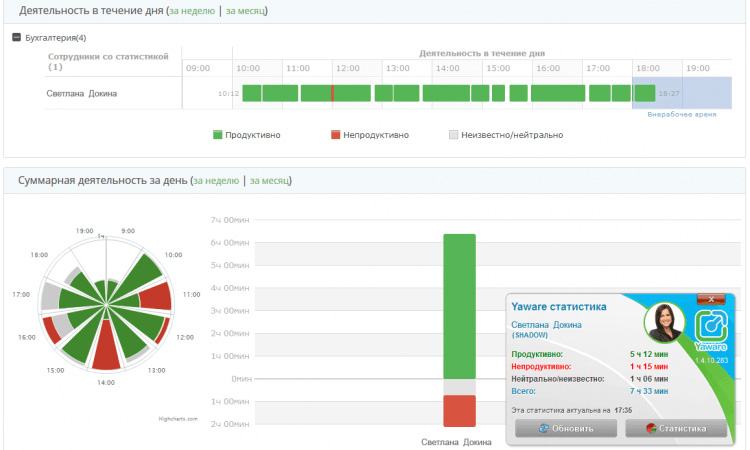Click the 14:00 hour column header
This screenshot has height=450, width=750.
(x=448, y=68)
